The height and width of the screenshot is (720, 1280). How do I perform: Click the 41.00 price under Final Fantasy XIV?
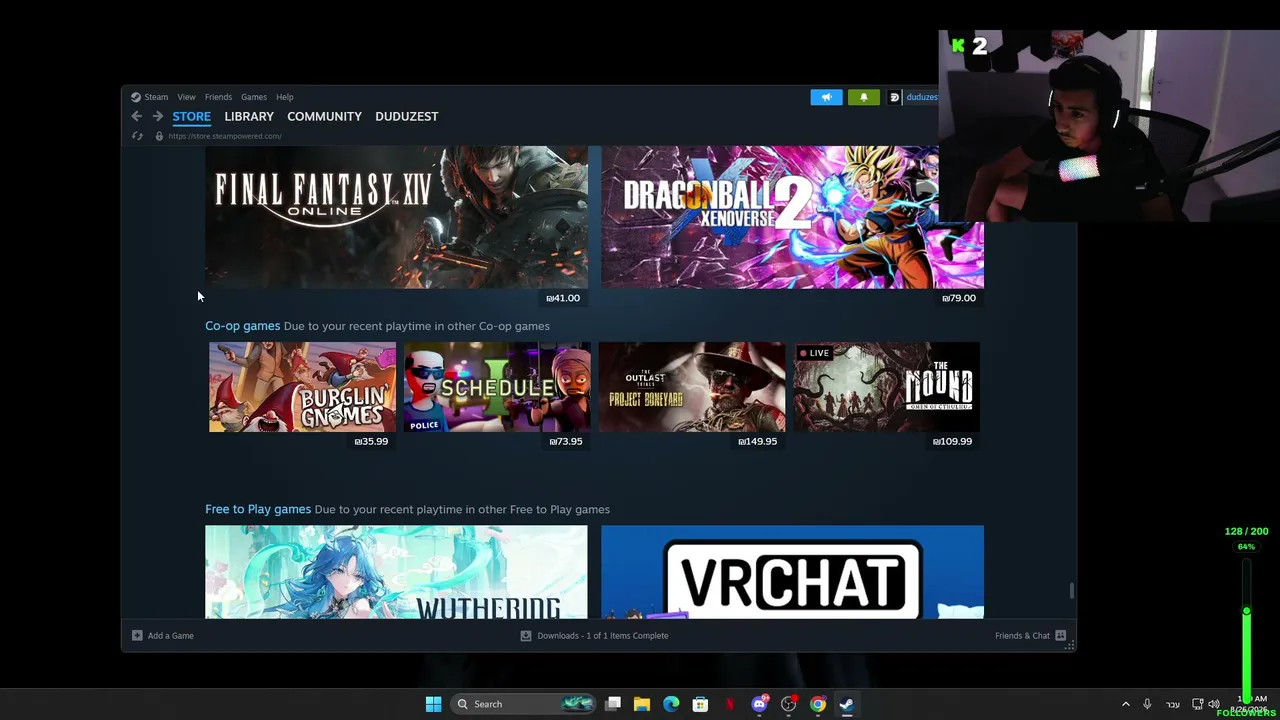pyautogui.click(x=563, y=298)
